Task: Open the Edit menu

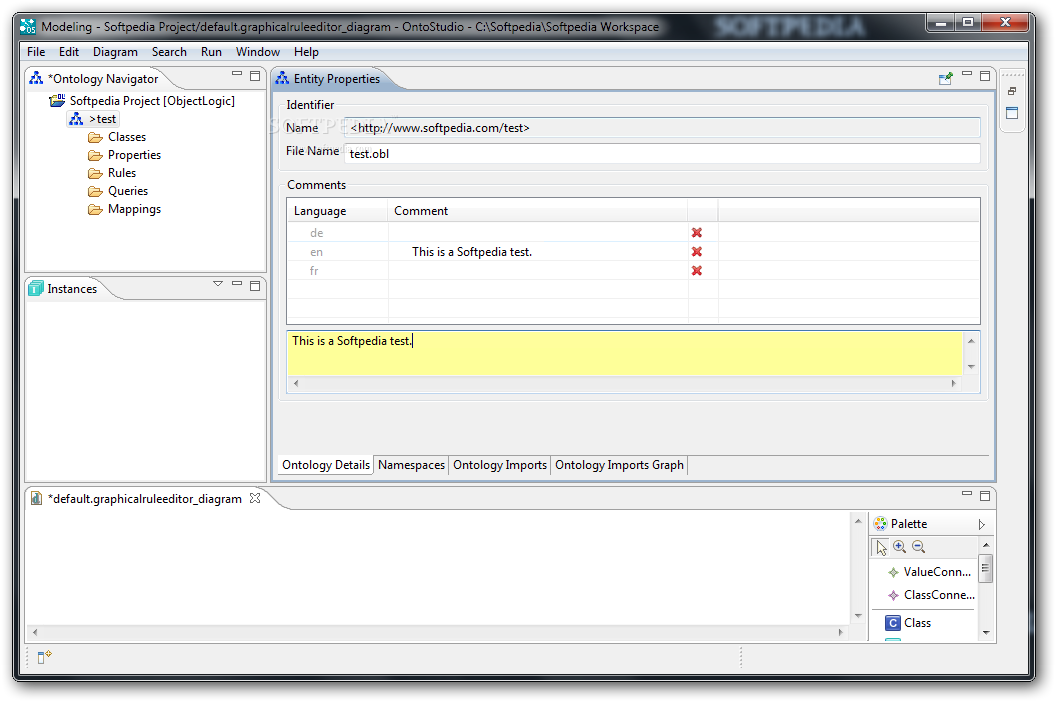Action: tap(69, 52)
